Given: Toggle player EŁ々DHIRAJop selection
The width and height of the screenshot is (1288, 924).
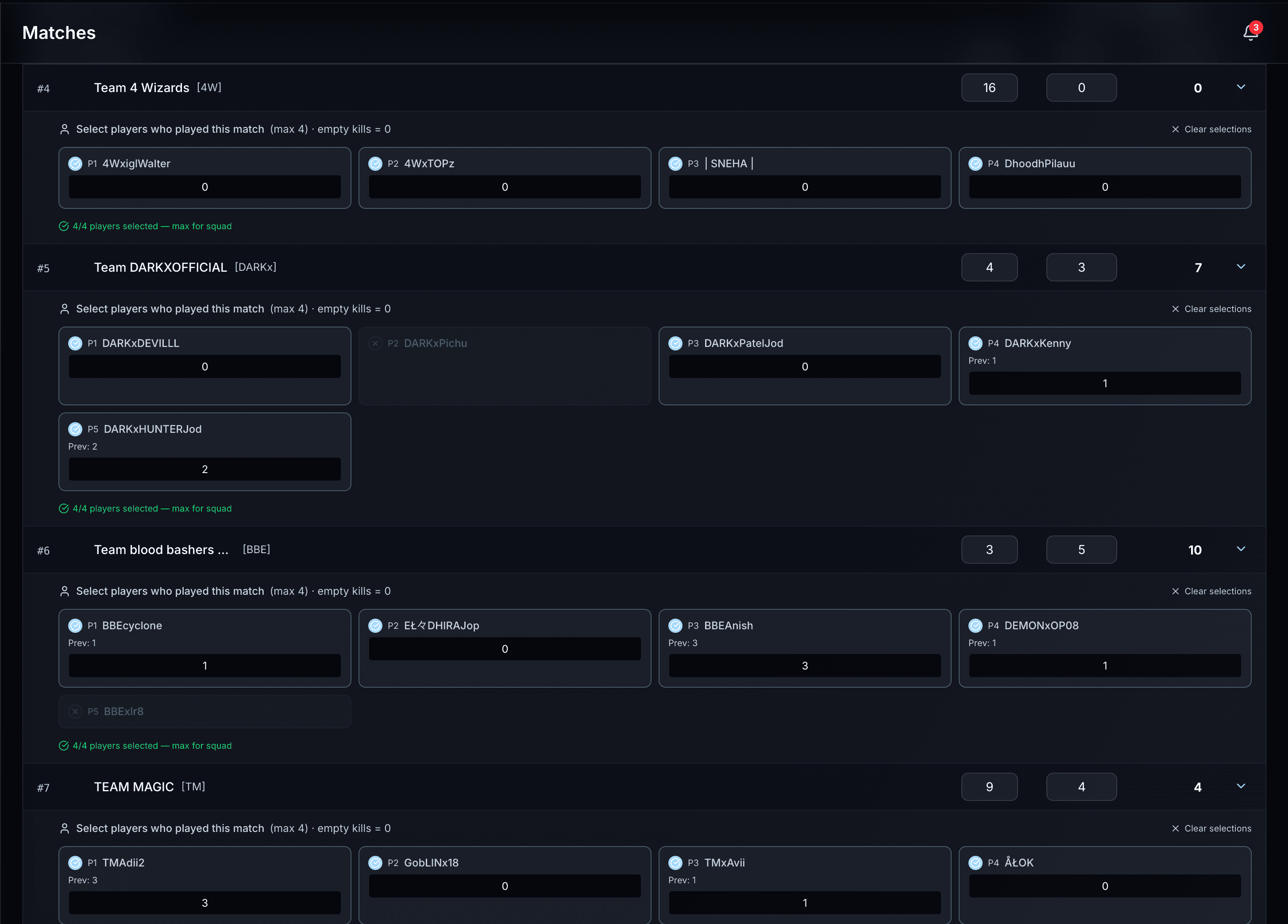Looking at the screenshot, I should (x=375, y=625).
